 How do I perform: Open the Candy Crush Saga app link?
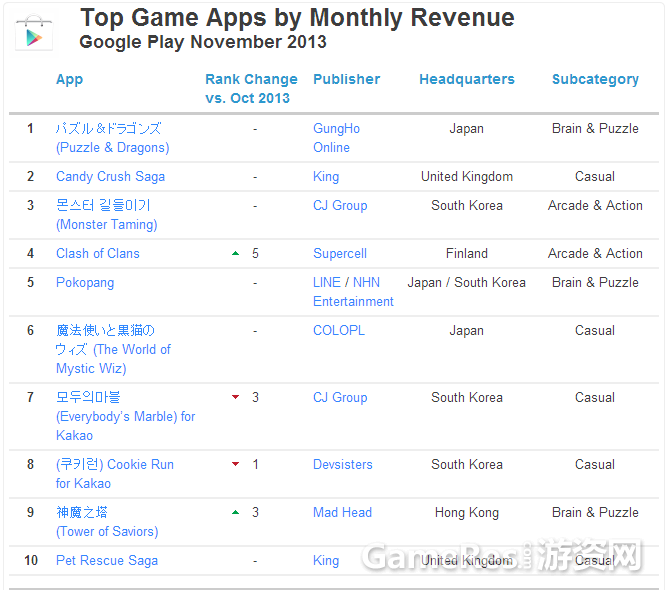tap(111, 177)
